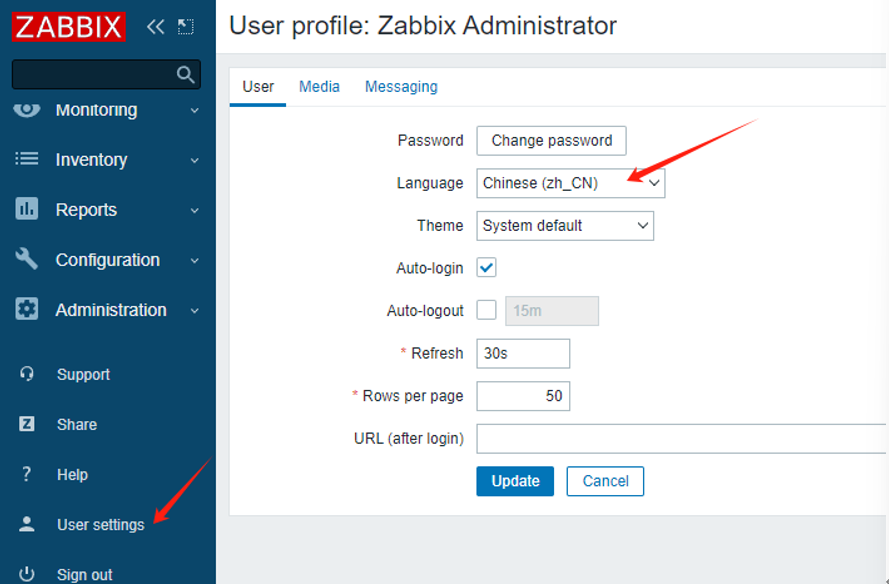Click the Configuration wrench icon
The height and width of the screenshot is (584, 889).
pyautogui.click(x=27, y=259)
